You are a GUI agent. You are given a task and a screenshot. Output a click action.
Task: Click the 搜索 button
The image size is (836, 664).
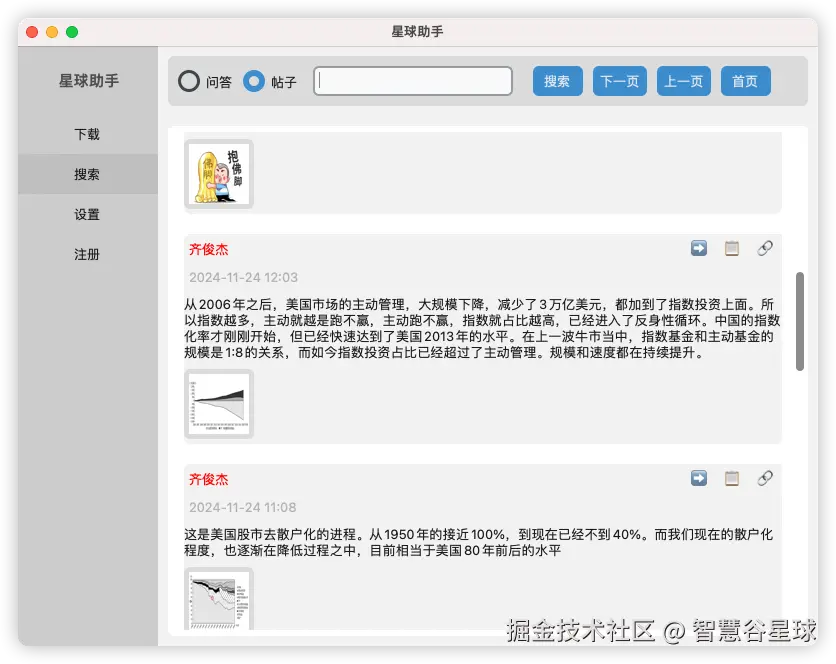point(557,81)
